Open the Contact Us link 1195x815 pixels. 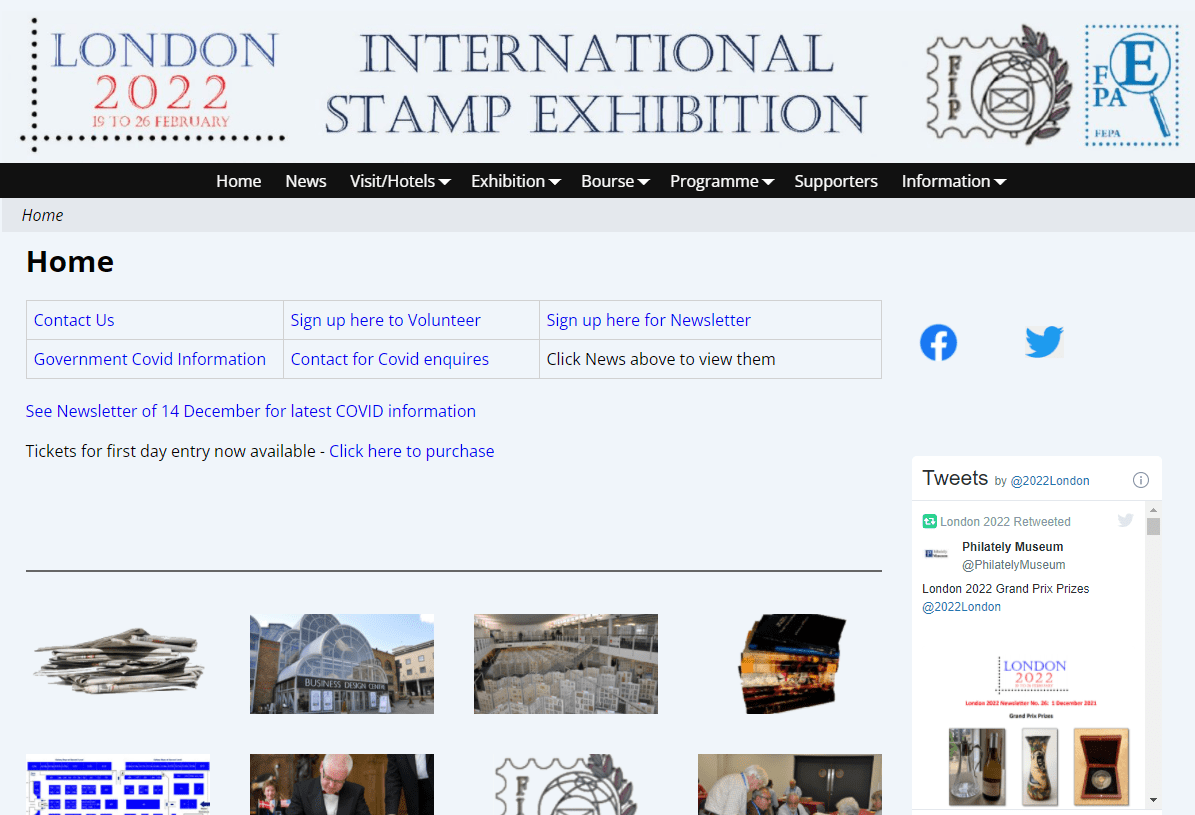(x=74, y=320)
